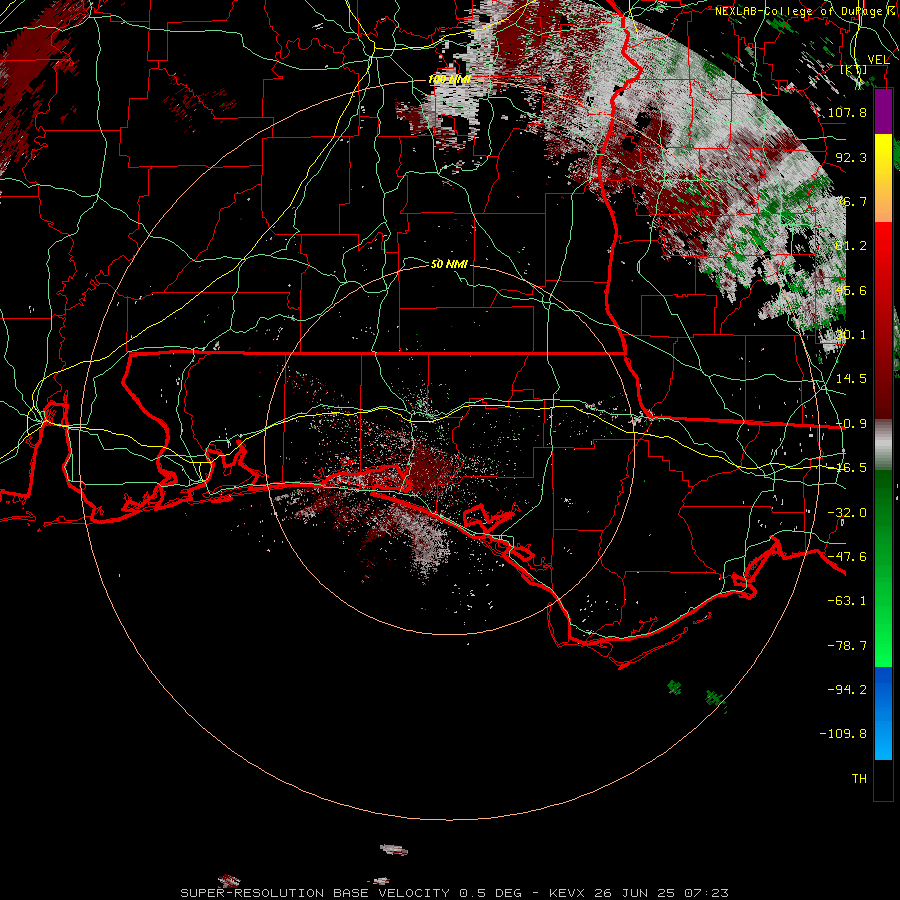This screenshot has height=900, width=900.
Task: Click the 61.2 legend value
Action: coord(851,246)
